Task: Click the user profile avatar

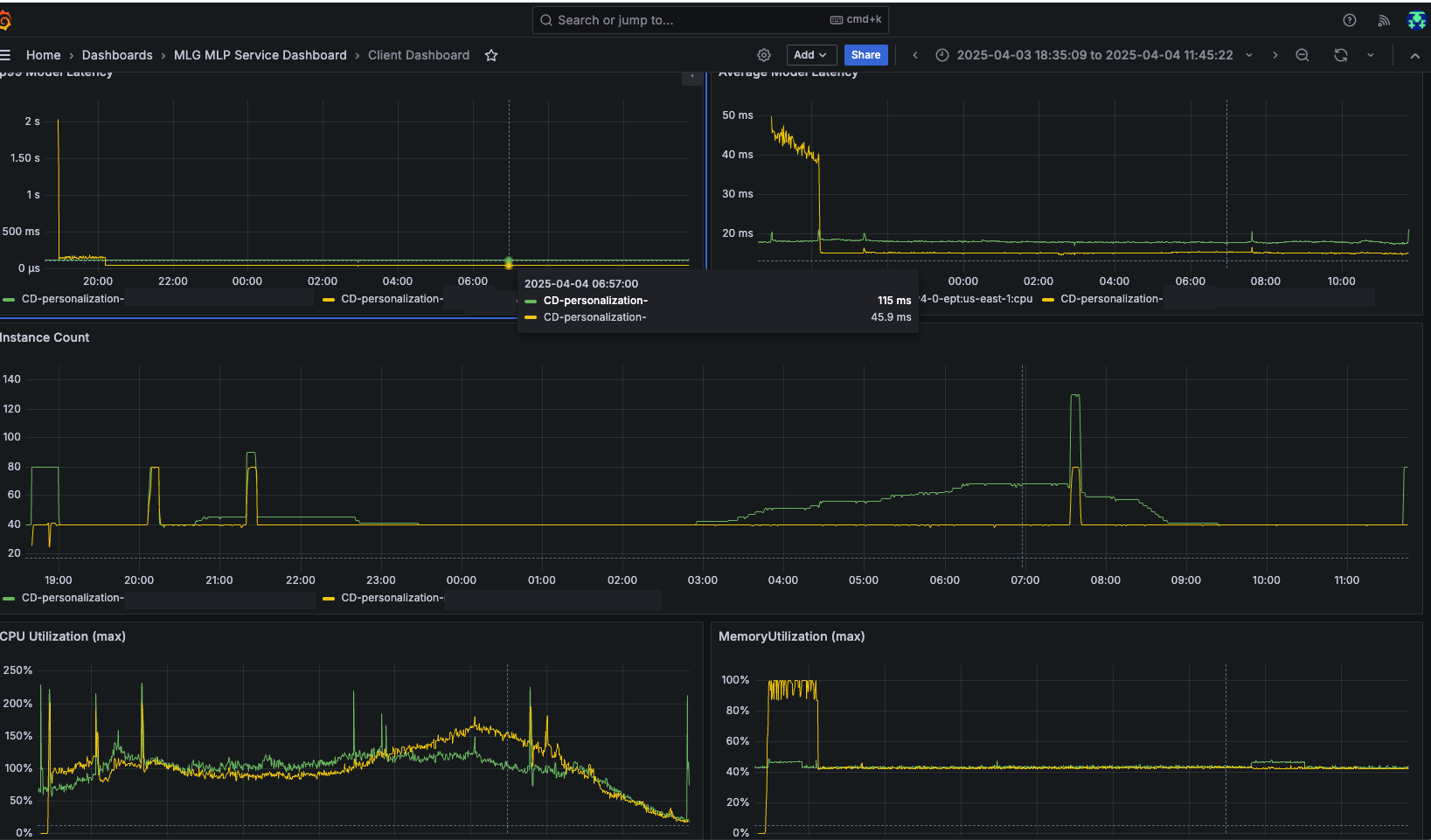Action: (1416, 20)
